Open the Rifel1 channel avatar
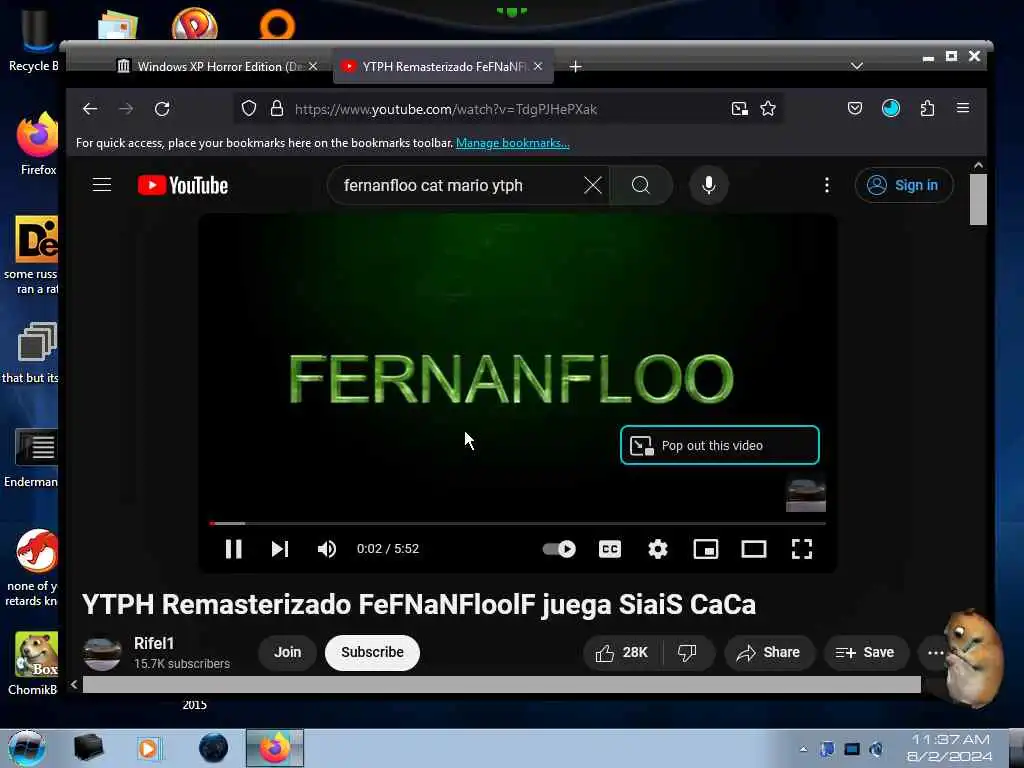Screen dimensions: 1024x768 click(102, 652)
